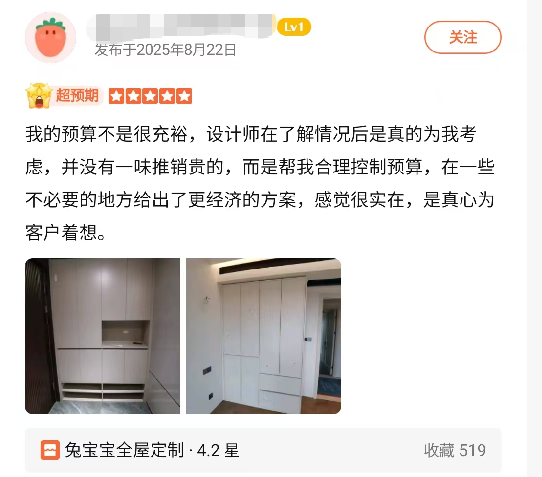Click the surprised star emoji icon
The height and width of the screenshot is (477, 542).
39,96
